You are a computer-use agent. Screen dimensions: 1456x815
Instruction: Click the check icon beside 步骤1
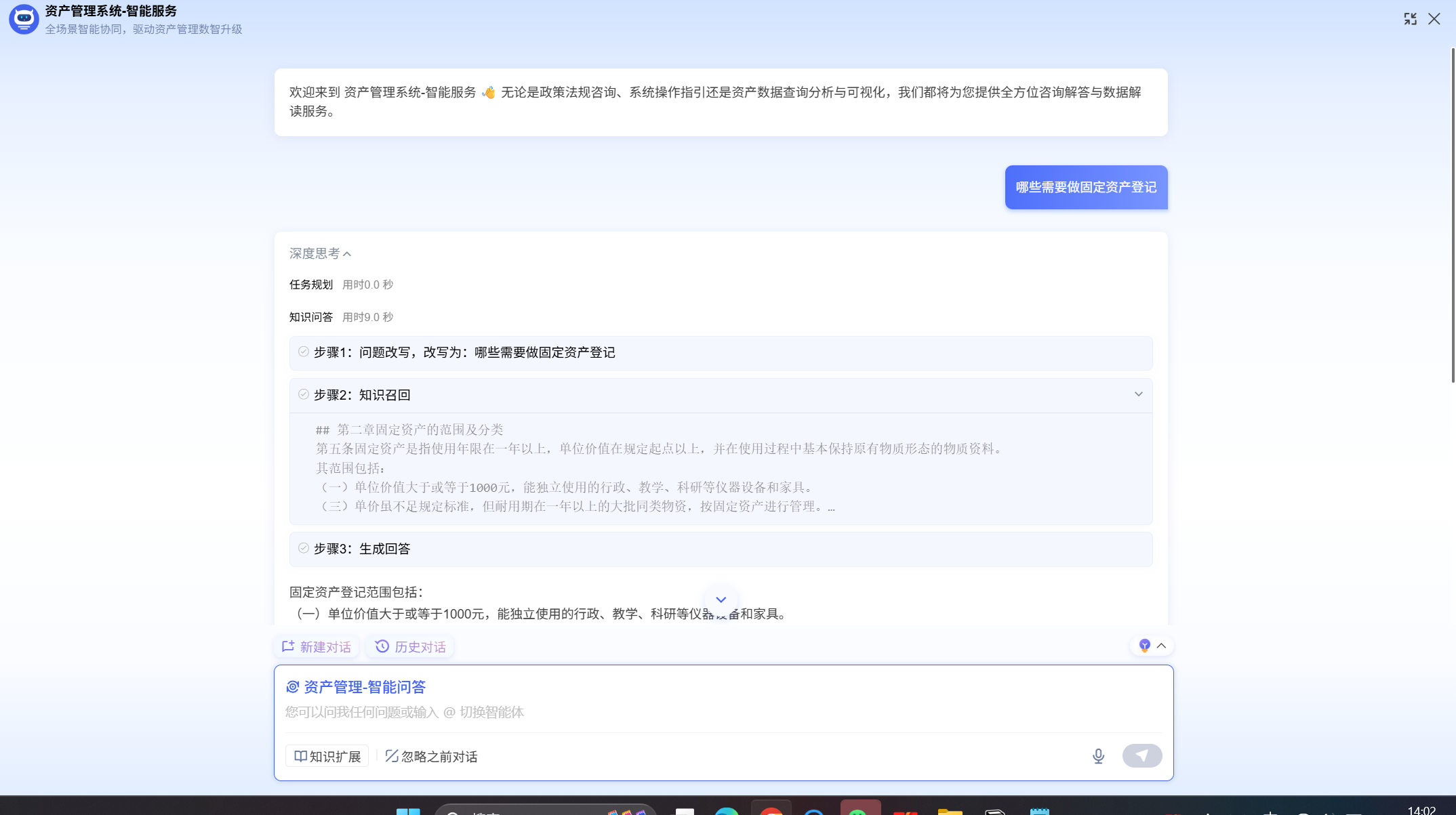[304, 352]
